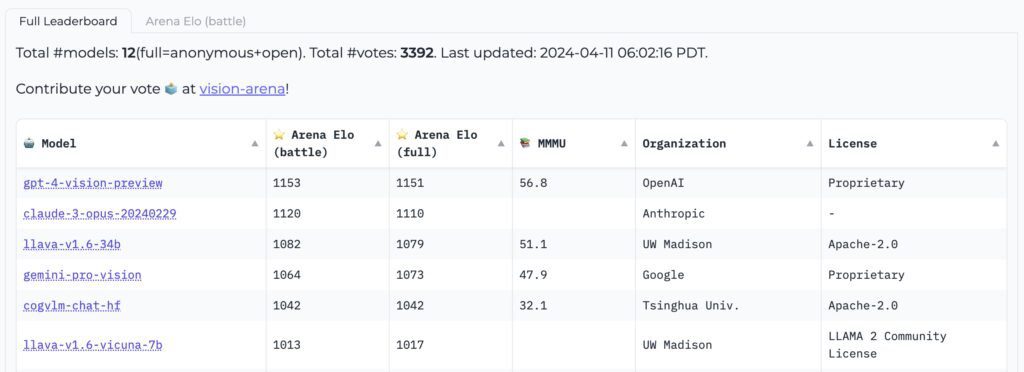This screenshot has height=372, width=1024.
Task: Open the gemini-pro-vision model link
Action: [82, 275]
